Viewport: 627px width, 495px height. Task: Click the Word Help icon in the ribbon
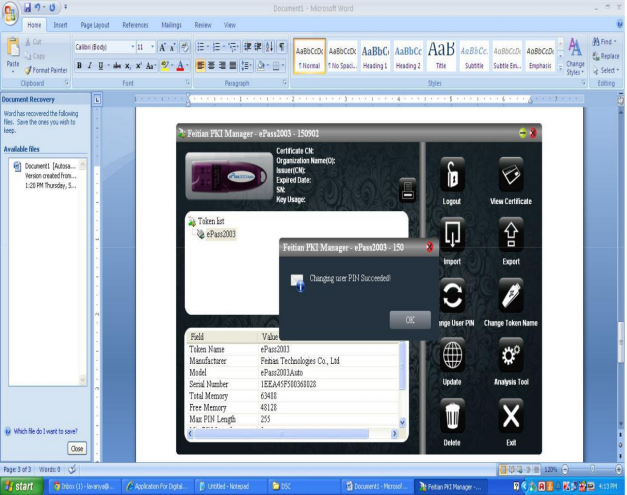(x=620, y=24)
